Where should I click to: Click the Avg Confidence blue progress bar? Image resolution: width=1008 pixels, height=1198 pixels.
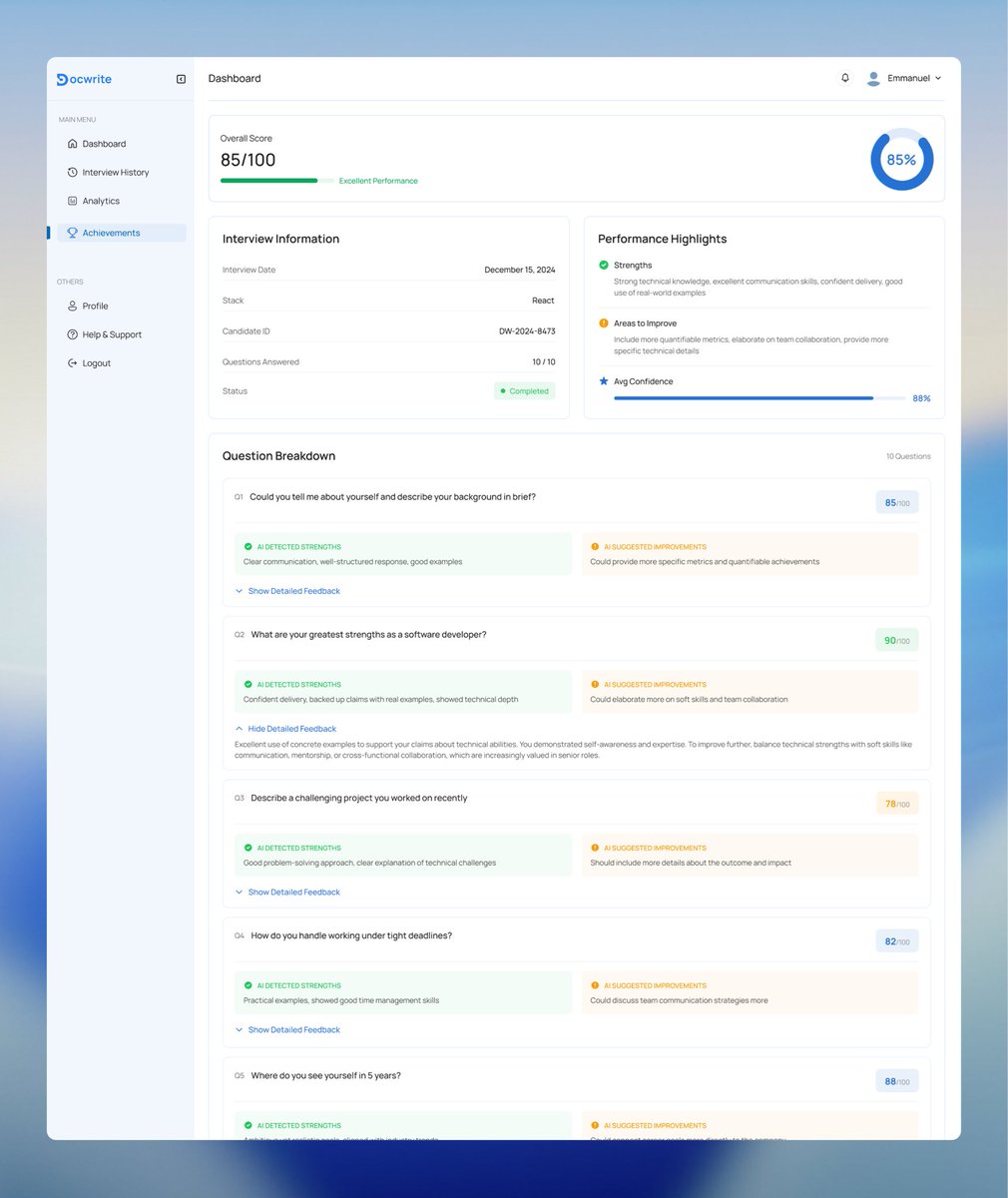click(757, 398)
